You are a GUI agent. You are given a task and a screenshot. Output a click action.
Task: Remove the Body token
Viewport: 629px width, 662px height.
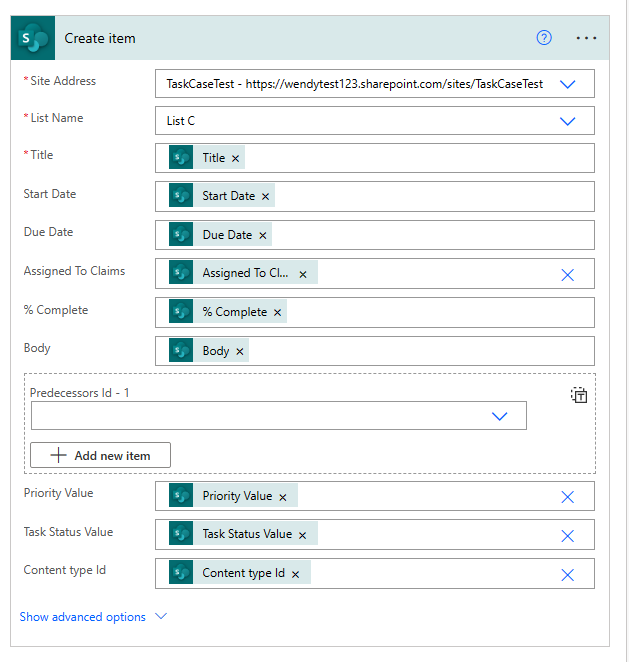(240, 351)
